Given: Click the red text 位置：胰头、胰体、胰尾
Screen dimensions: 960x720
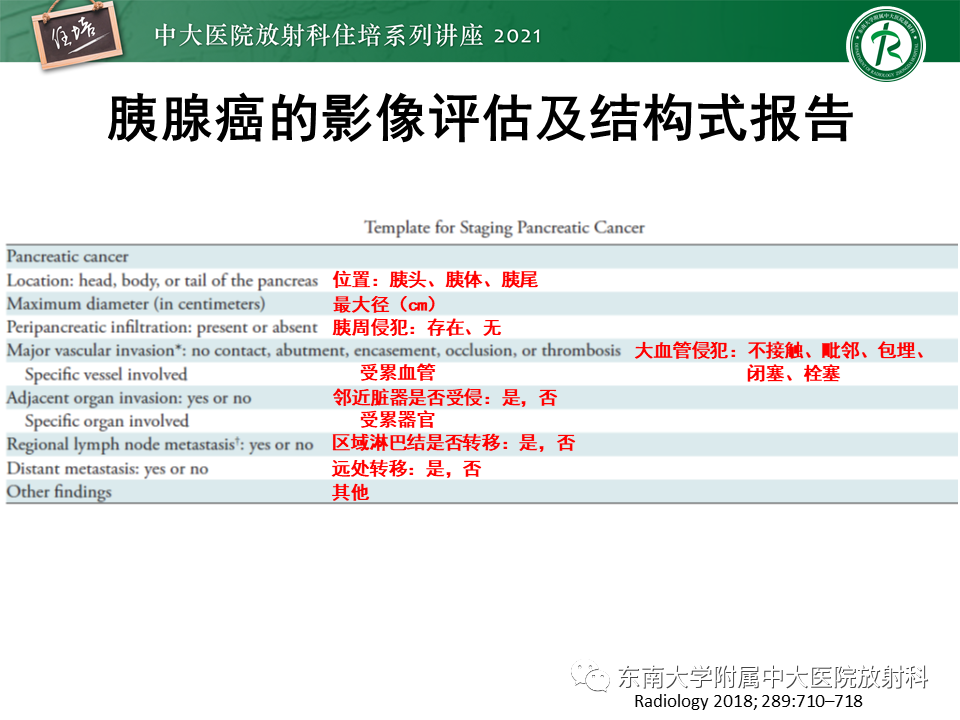Looking at the screenshot, I should tap(435, 280).
